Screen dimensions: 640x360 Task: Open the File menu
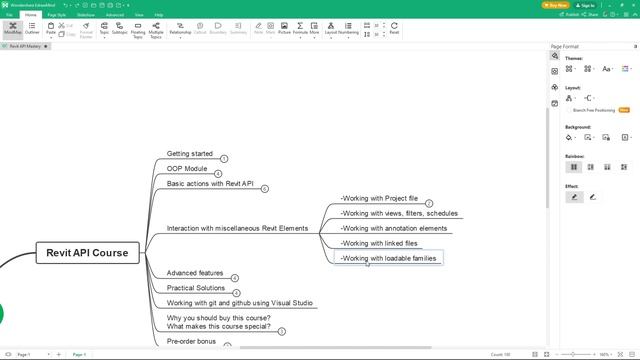(9, 15)
